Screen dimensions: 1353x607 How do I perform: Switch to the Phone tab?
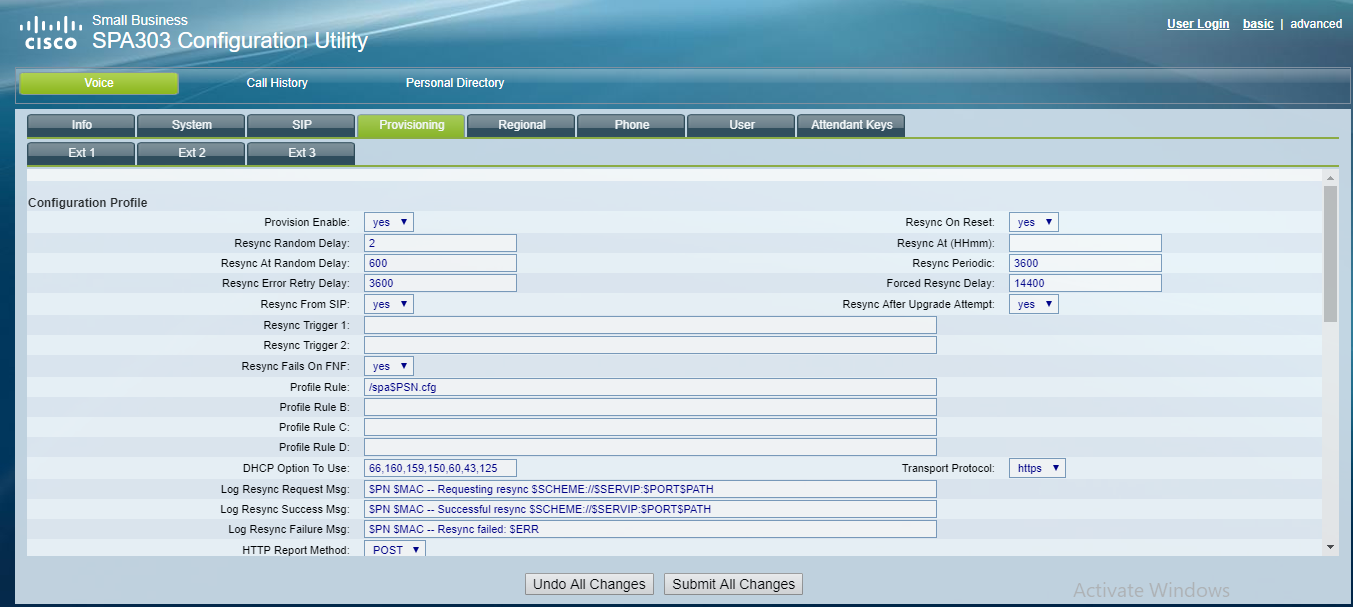631,125
